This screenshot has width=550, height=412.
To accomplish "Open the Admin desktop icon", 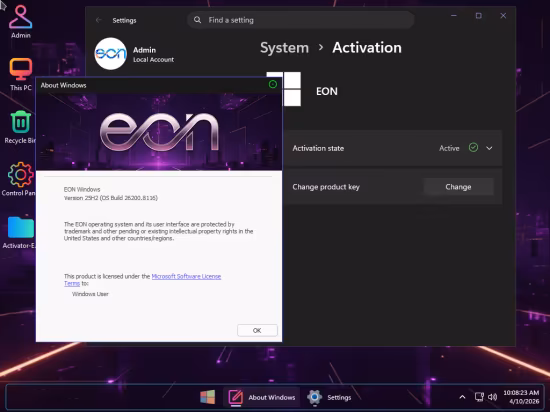I will click(20, 21).
